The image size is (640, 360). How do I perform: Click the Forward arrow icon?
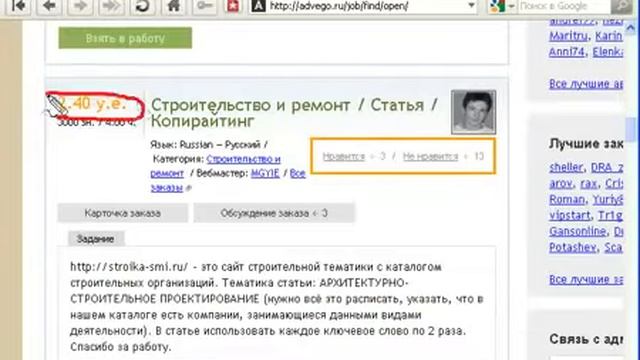[x=80, y=6]
